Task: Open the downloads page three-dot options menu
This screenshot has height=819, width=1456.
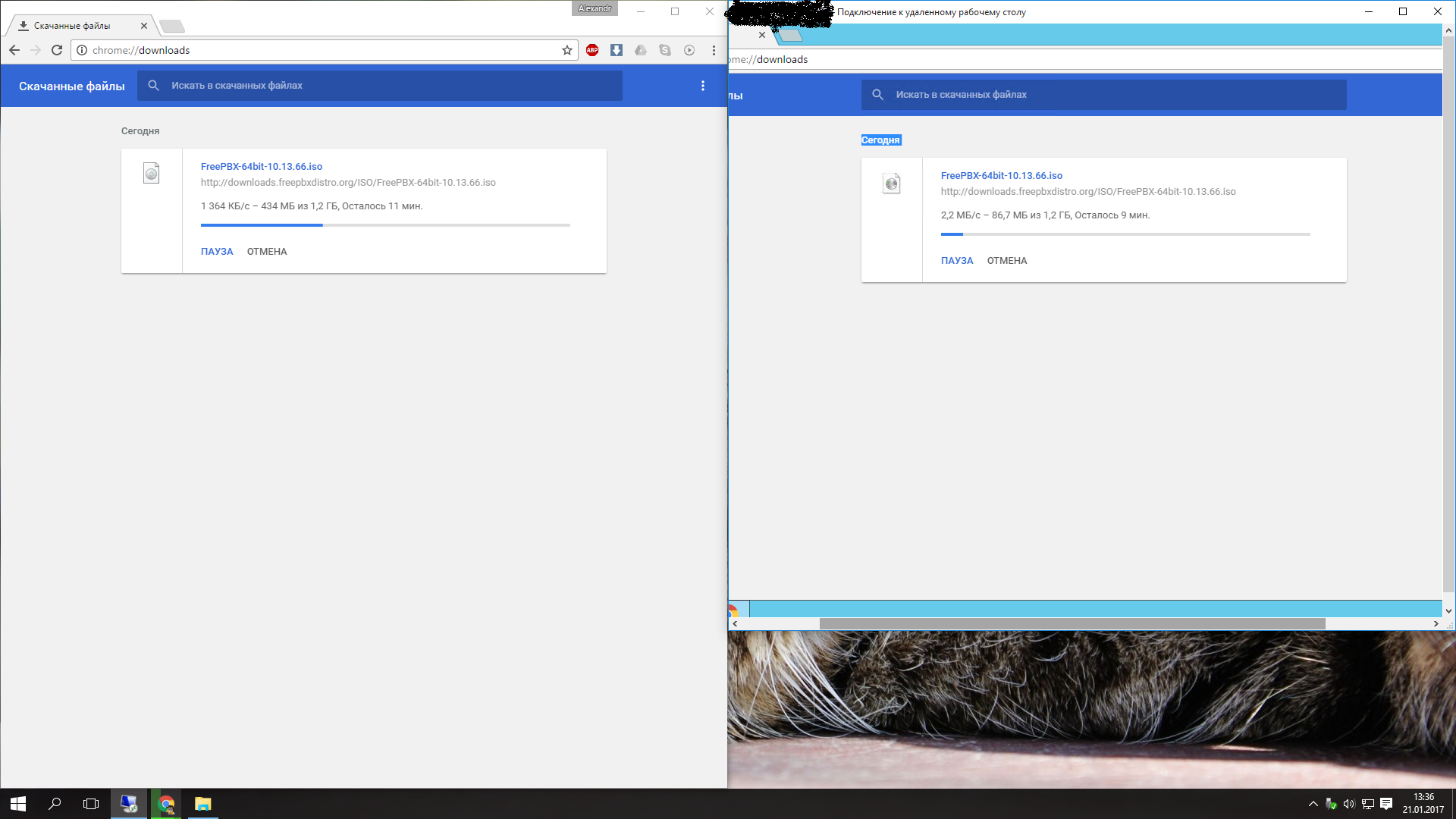Action: coord(703,86)
